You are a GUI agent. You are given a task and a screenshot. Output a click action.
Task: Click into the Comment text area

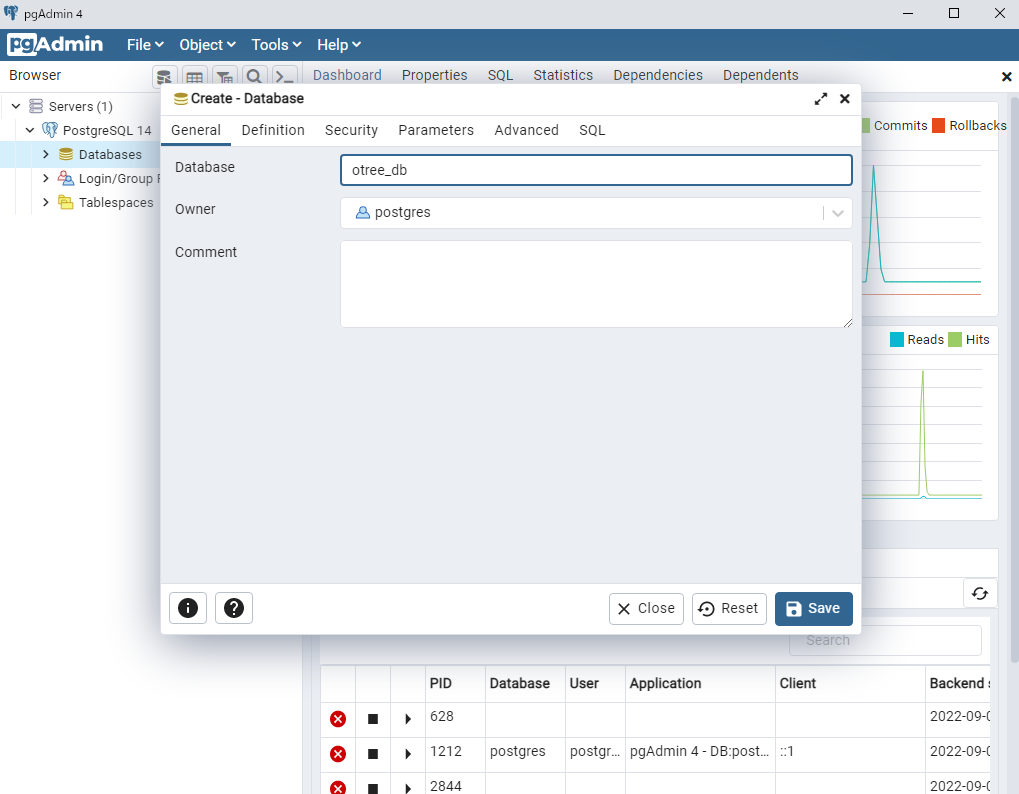coord(596,284)
